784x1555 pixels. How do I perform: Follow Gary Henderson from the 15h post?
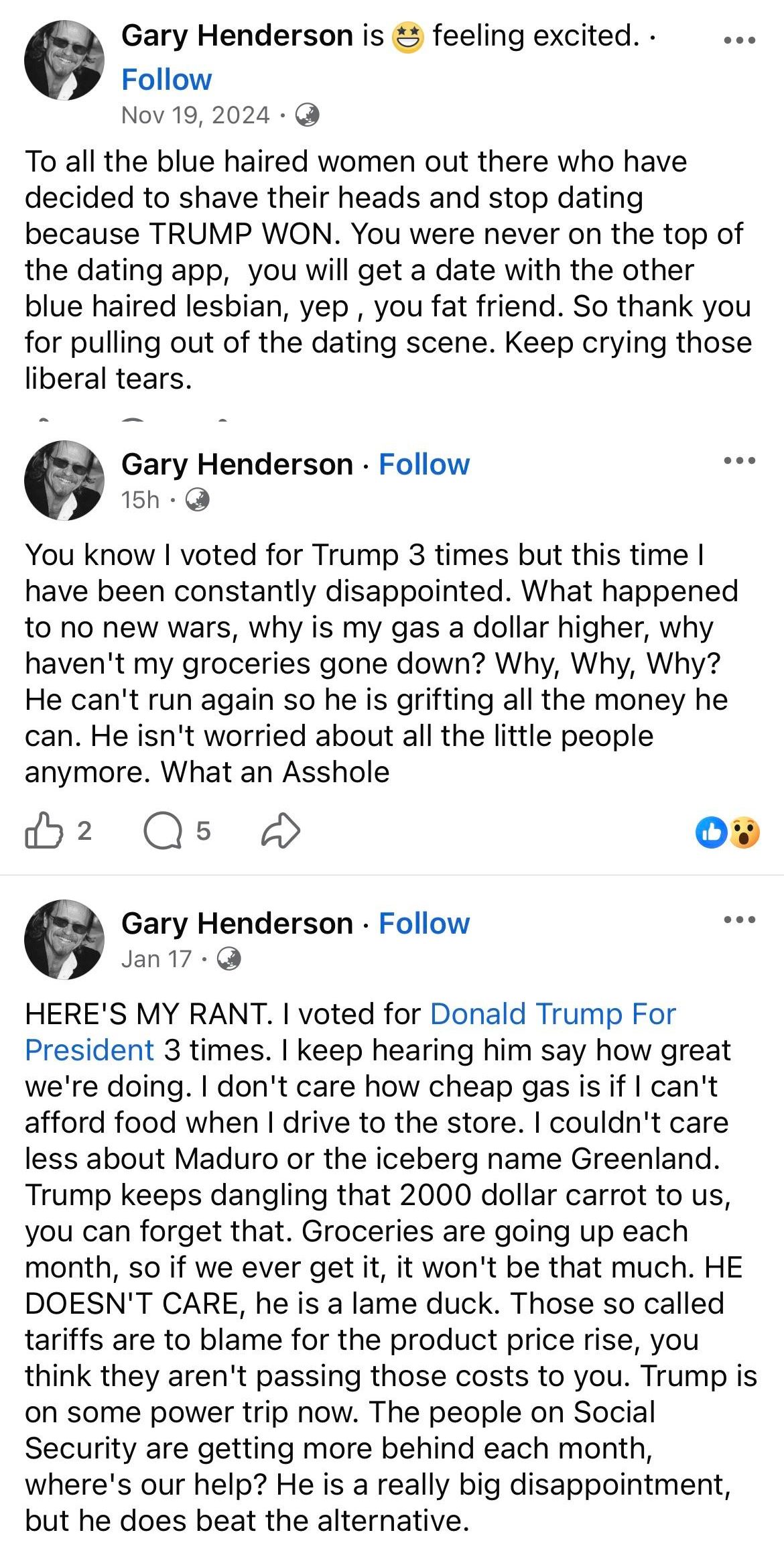[424, 464]
